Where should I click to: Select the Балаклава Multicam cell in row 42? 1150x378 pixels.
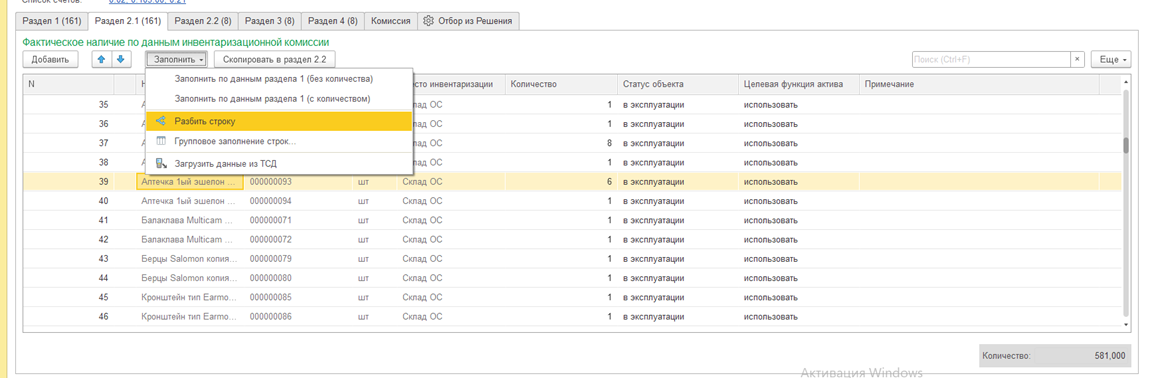tap(190, 239)
